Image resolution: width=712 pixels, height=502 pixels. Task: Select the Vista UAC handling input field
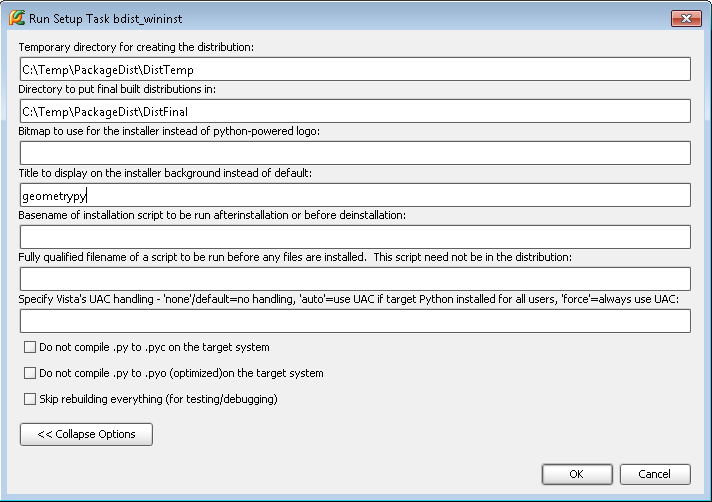coord(355,321)
